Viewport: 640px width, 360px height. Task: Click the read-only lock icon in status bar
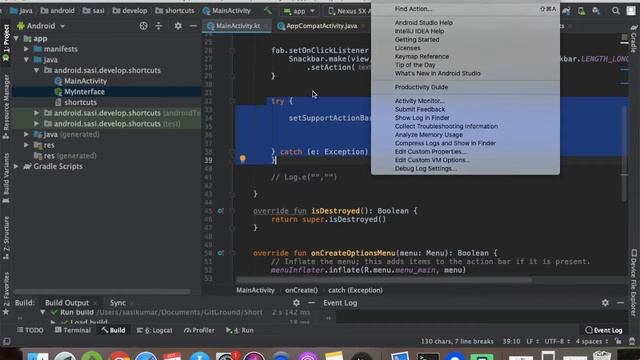[618, 341]
